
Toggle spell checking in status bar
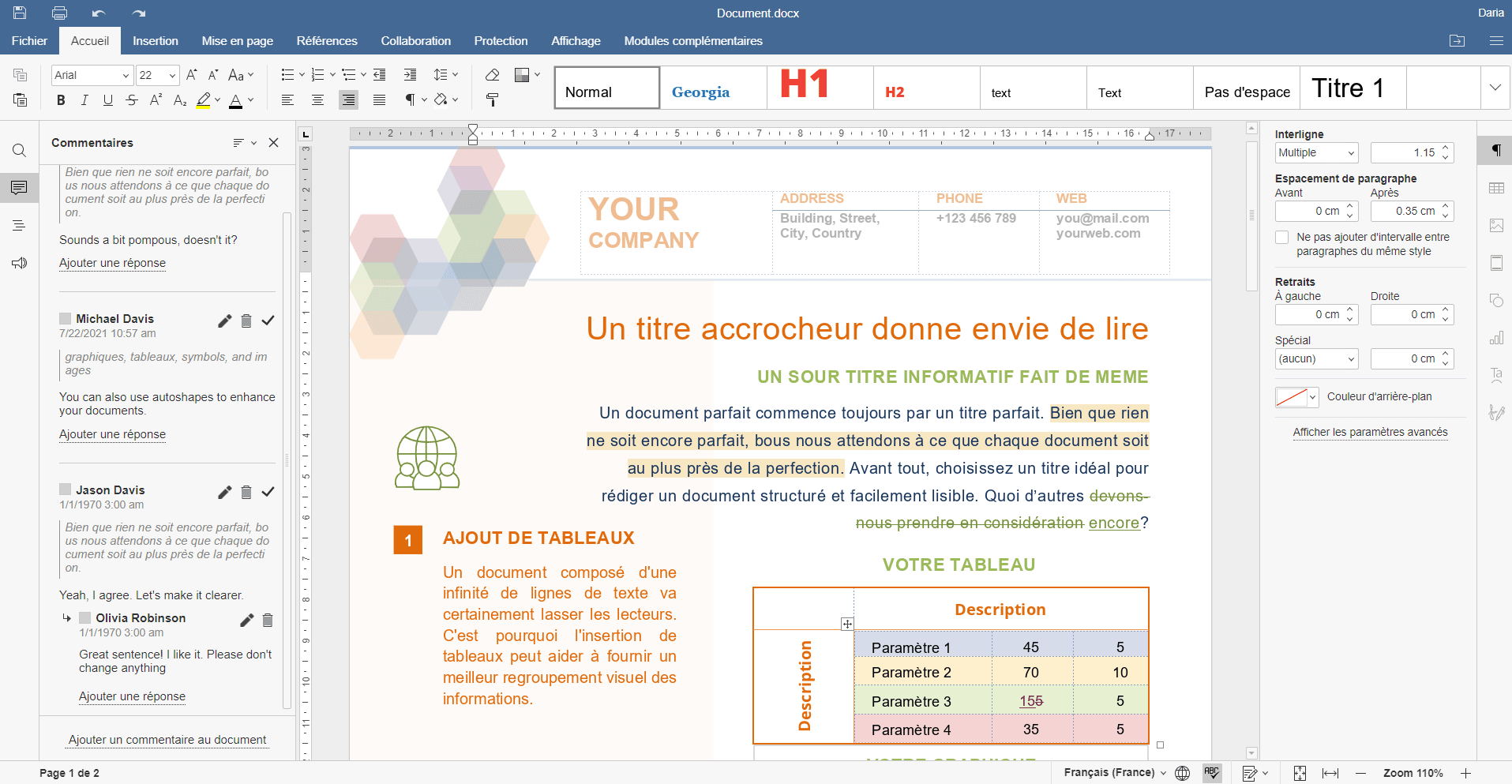[1211, 773]
